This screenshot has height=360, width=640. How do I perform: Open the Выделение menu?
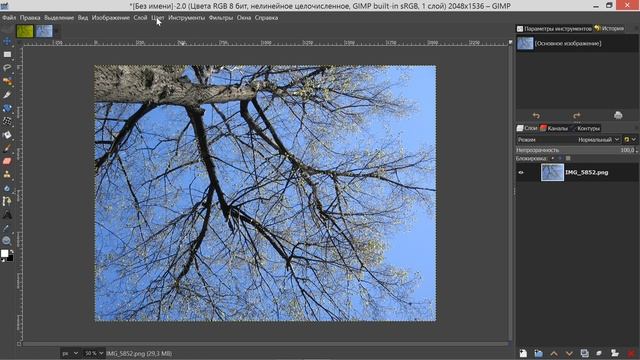click(x=59, y=18)
